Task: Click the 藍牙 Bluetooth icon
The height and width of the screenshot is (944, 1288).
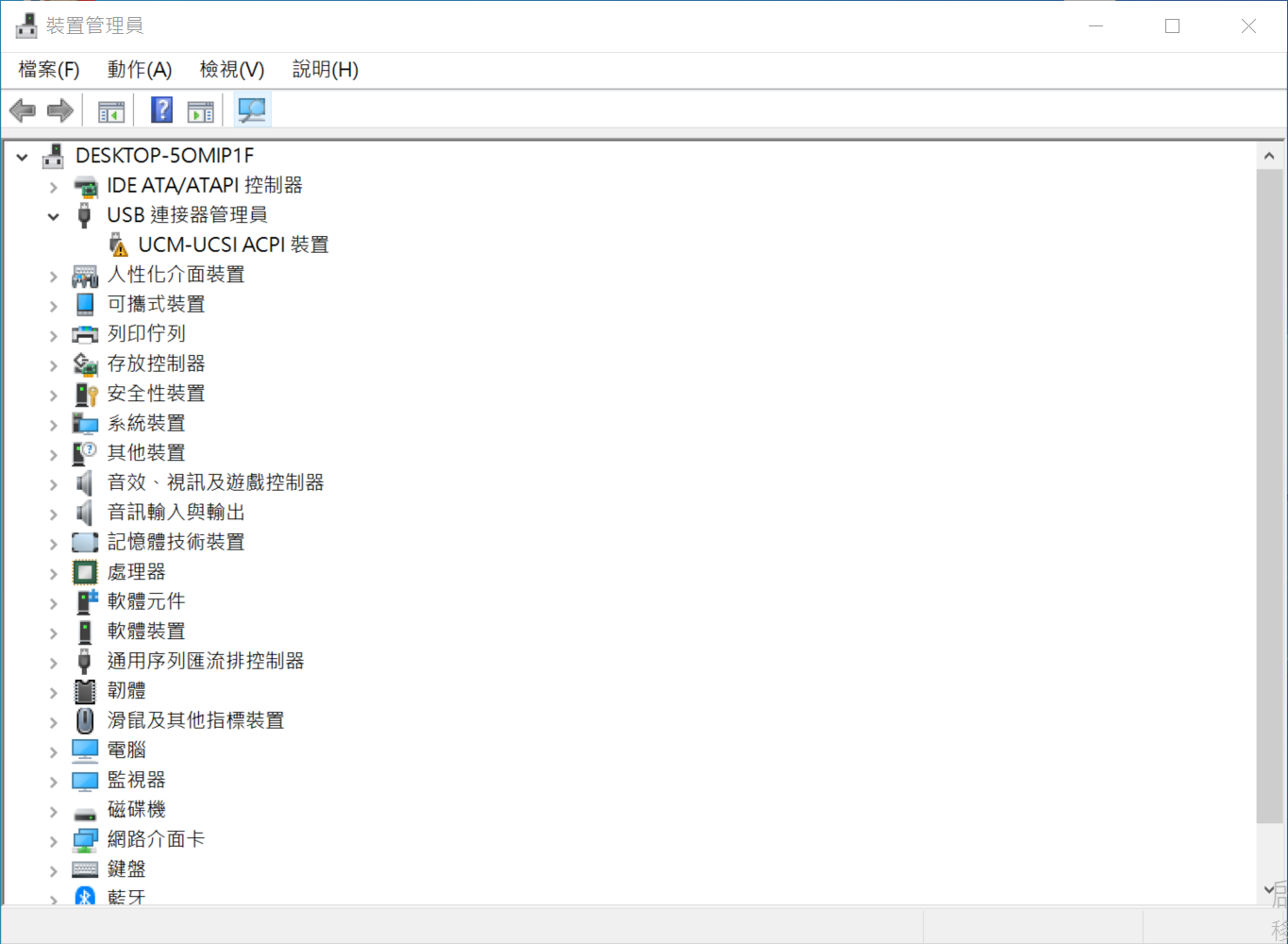Action: click(x=85, y=897)
